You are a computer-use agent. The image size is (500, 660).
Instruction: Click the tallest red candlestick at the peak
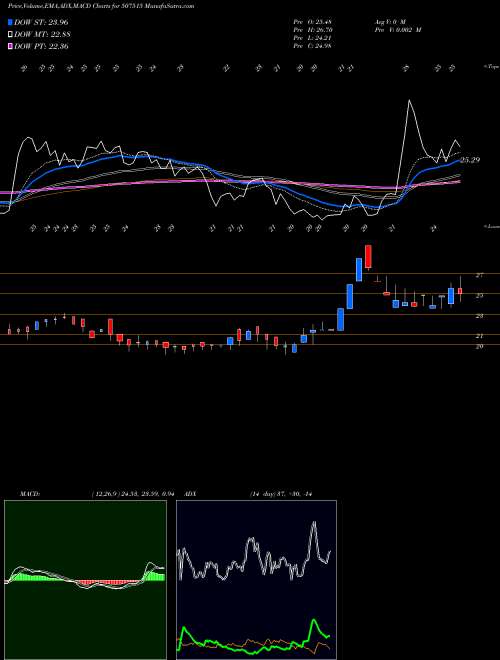[369, 256]
